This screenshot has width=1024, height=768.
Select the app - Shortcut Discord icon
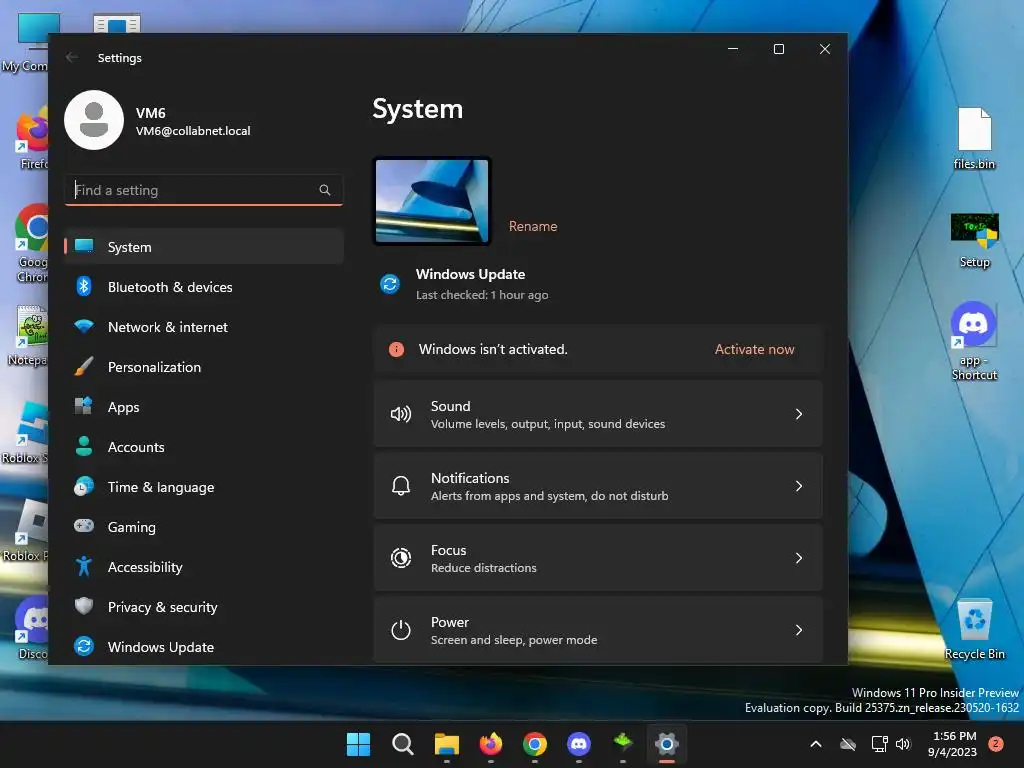tap(974, 341)
